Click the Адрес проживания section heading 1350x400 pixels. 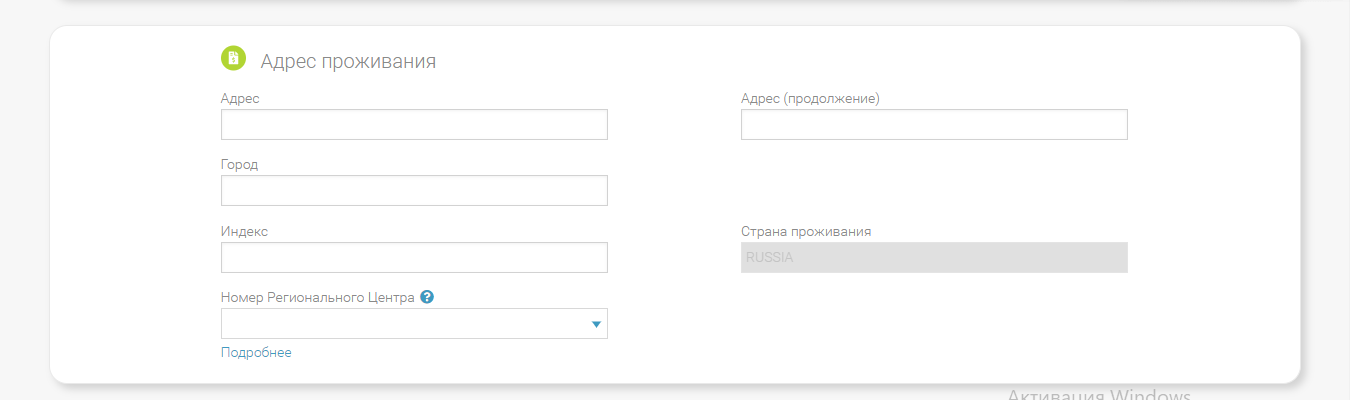click(348, 61)
